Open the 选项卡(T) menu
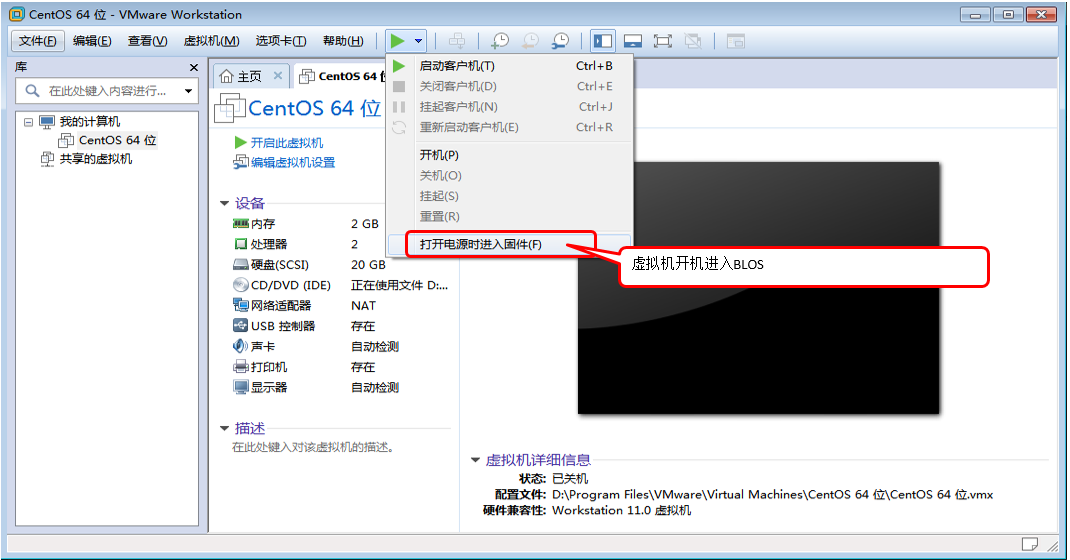This screenshot has height=560, width=1070. [280, 41]
